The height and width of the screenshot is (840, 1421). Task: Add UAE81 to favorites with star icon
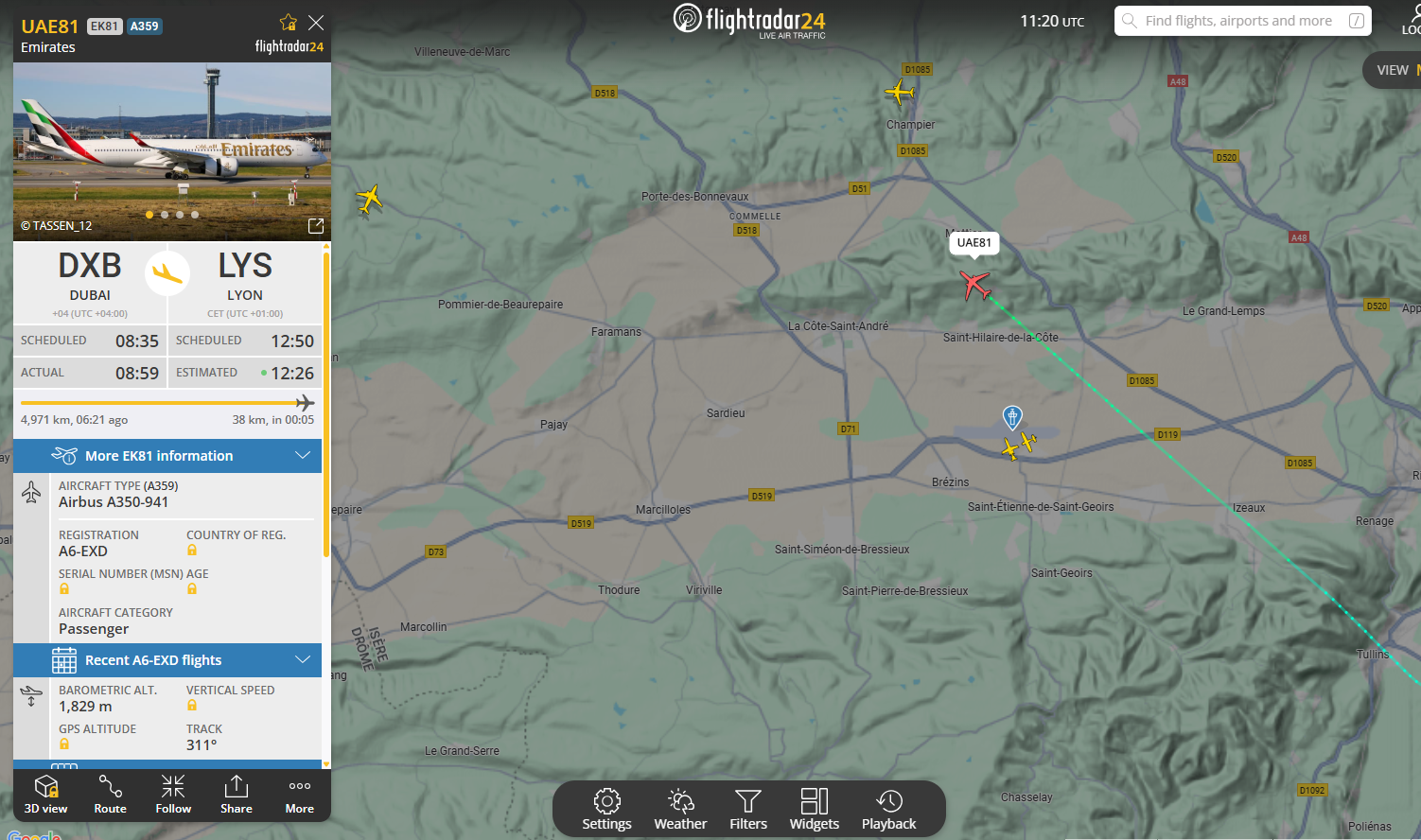point(289,23)
